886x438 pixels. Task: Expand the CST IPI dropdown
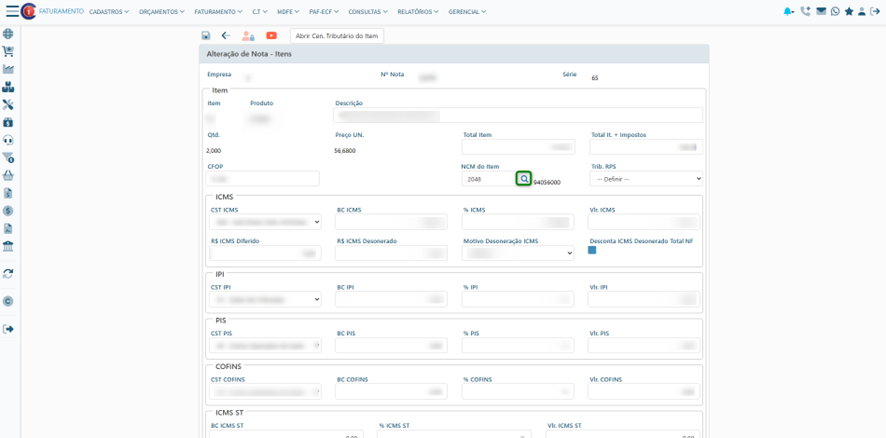tap(265, 299)
